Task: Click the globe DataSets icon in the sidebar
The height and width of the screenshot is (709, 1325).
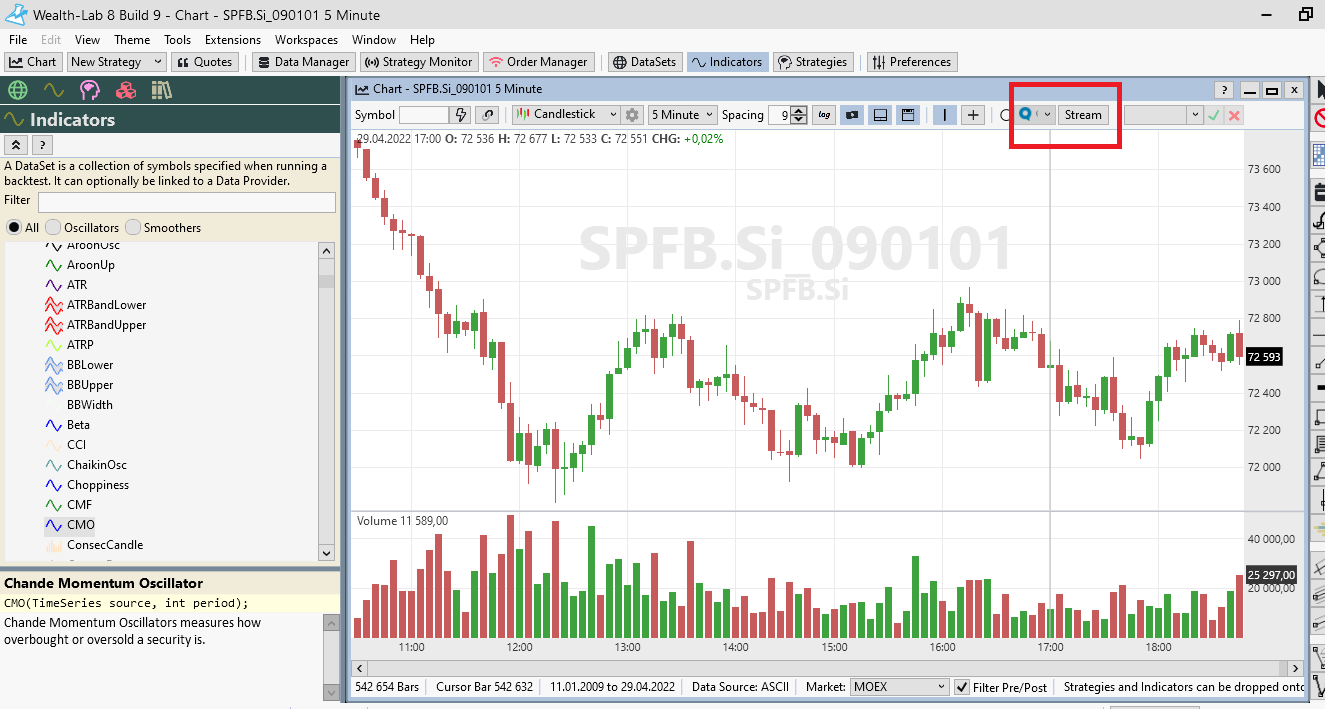Action: [x=17, y=89]
